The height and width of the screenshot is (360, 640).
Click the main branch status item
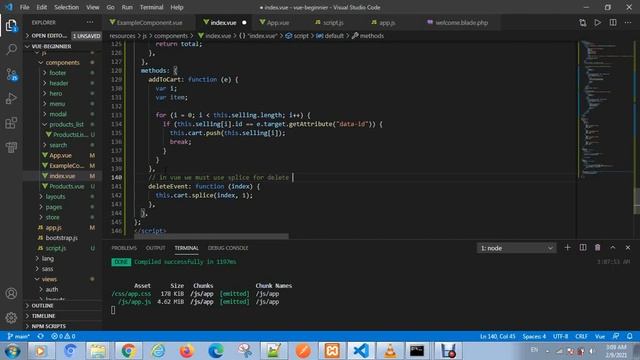click(x=19, y=336)
